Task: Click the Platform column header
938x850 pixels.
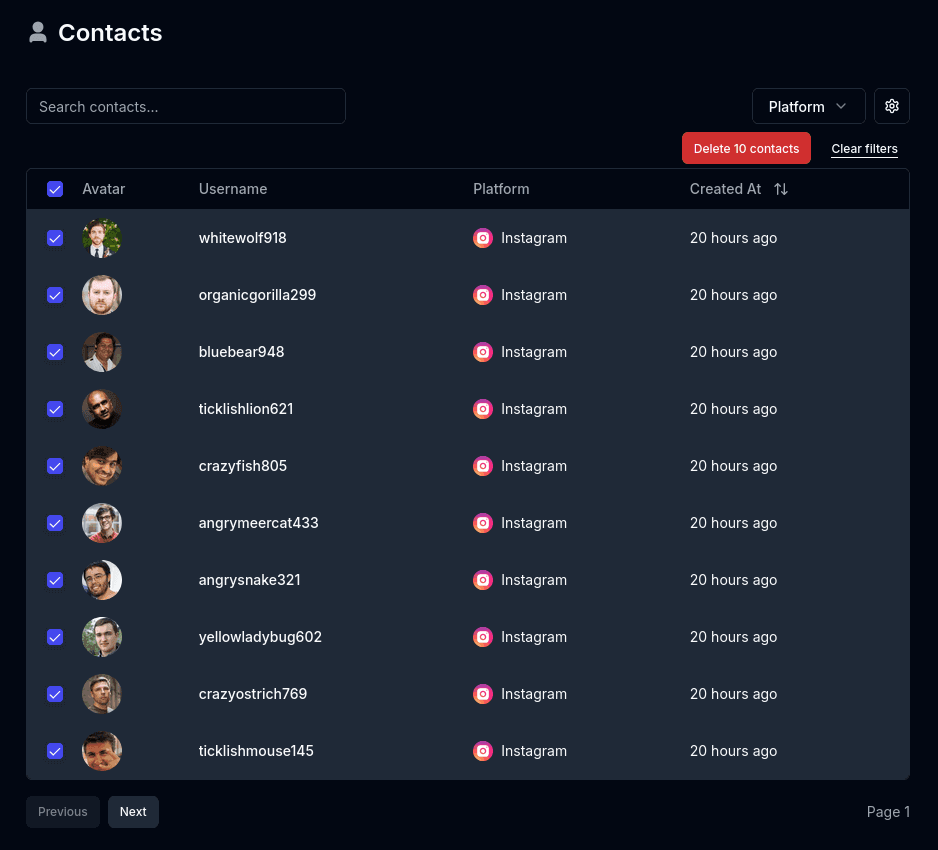Action: [x=501, y=188]
